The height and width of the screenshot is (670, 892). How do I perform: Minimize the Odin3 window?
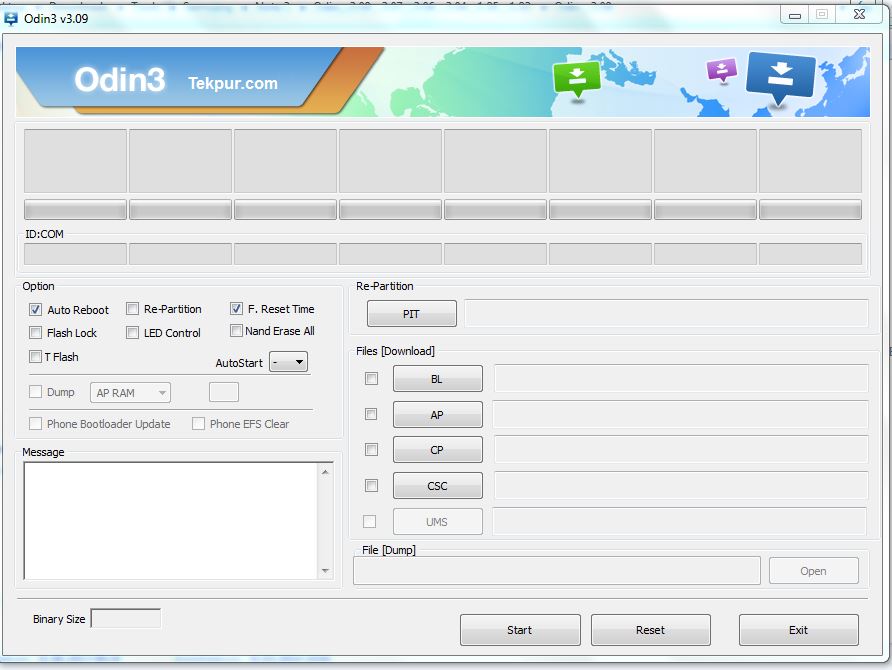(795, 15)
